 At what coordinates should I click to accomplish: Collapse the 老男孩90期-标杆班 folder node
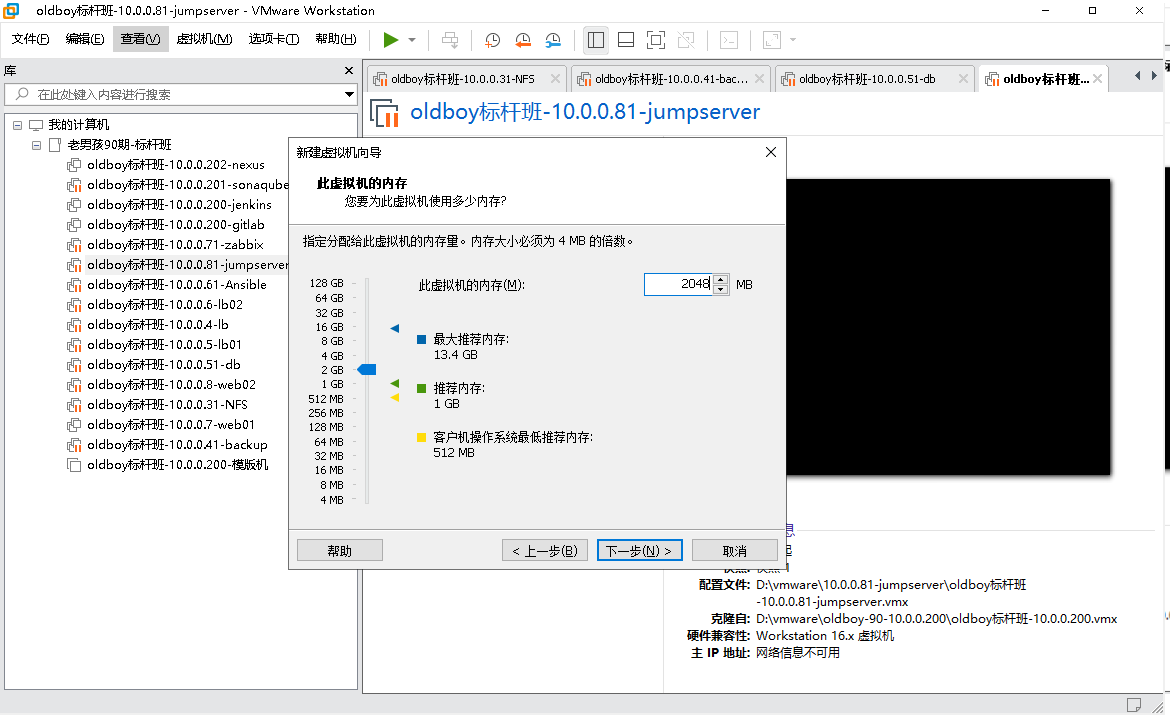click(36, 145)
